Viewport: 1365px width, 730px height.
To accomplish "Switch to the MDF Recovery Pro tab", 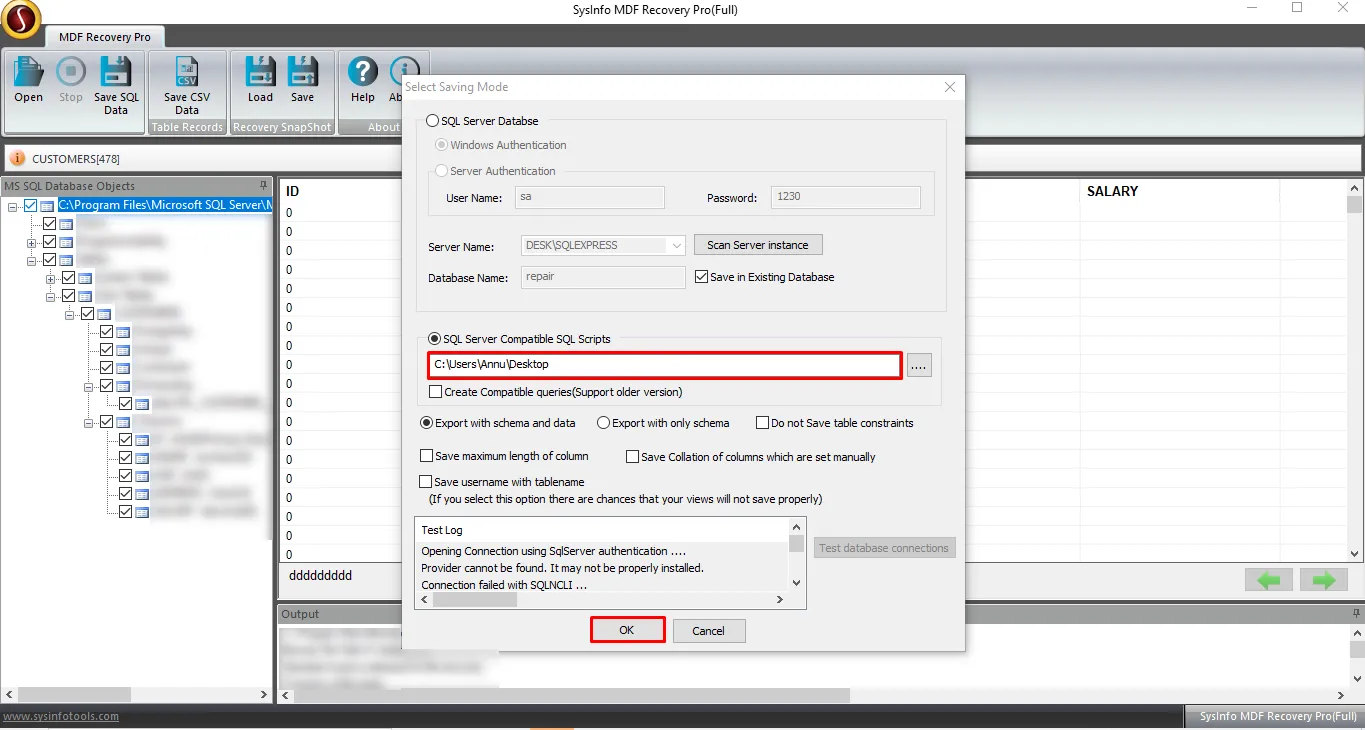I will (x=105, y=37).
